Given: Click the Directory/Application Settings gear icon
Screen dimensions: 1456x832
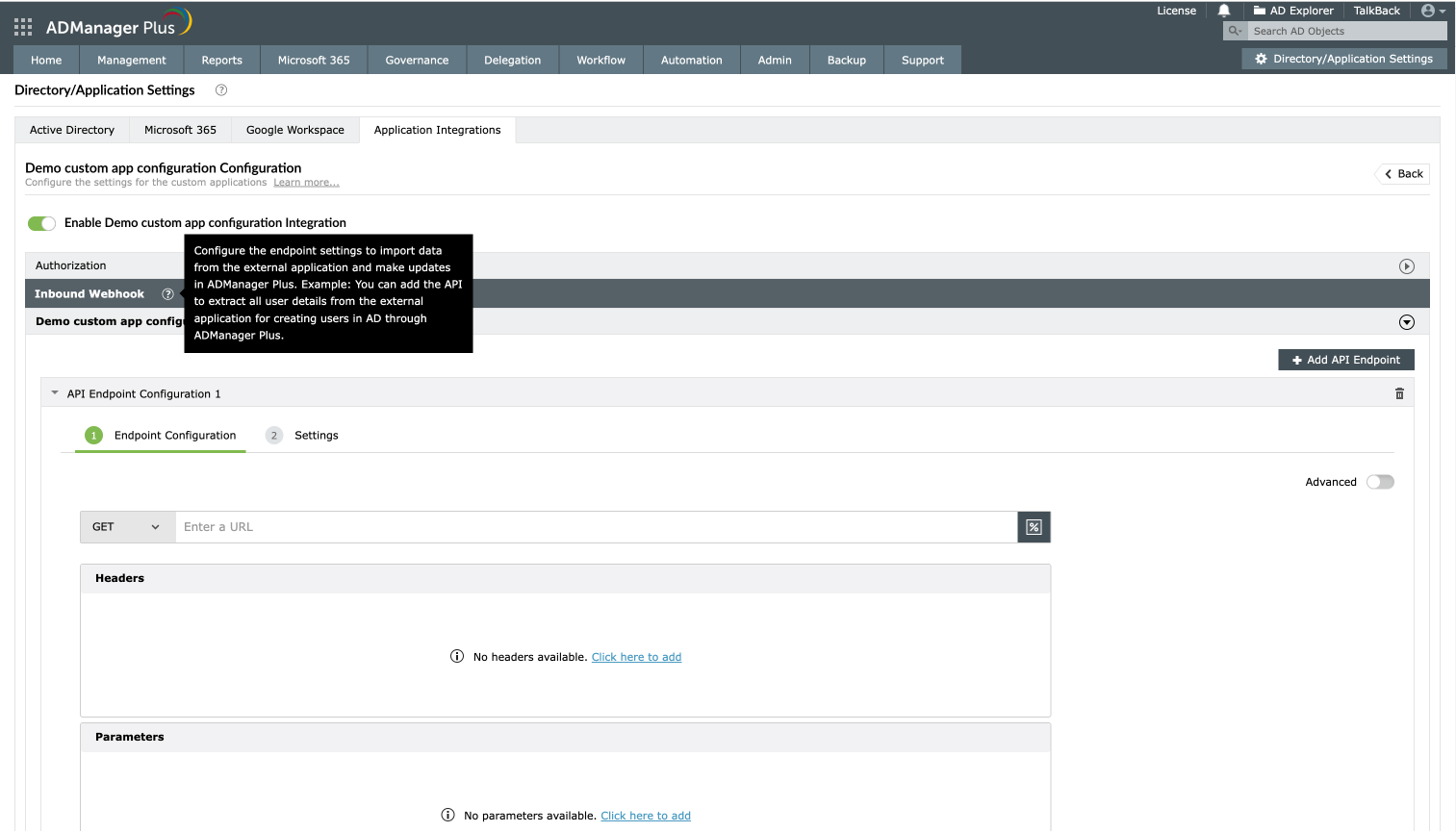Looking at the screenshot, I should tap(1260, 58).
